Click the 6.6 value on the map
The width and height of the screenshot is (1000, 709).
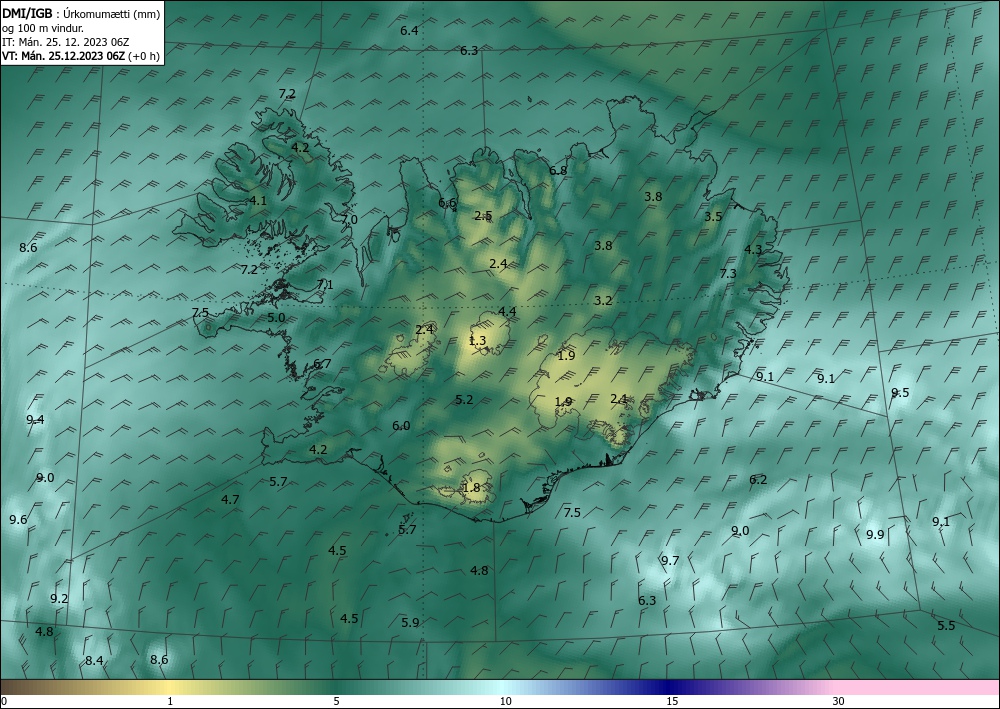click(447, 203)
